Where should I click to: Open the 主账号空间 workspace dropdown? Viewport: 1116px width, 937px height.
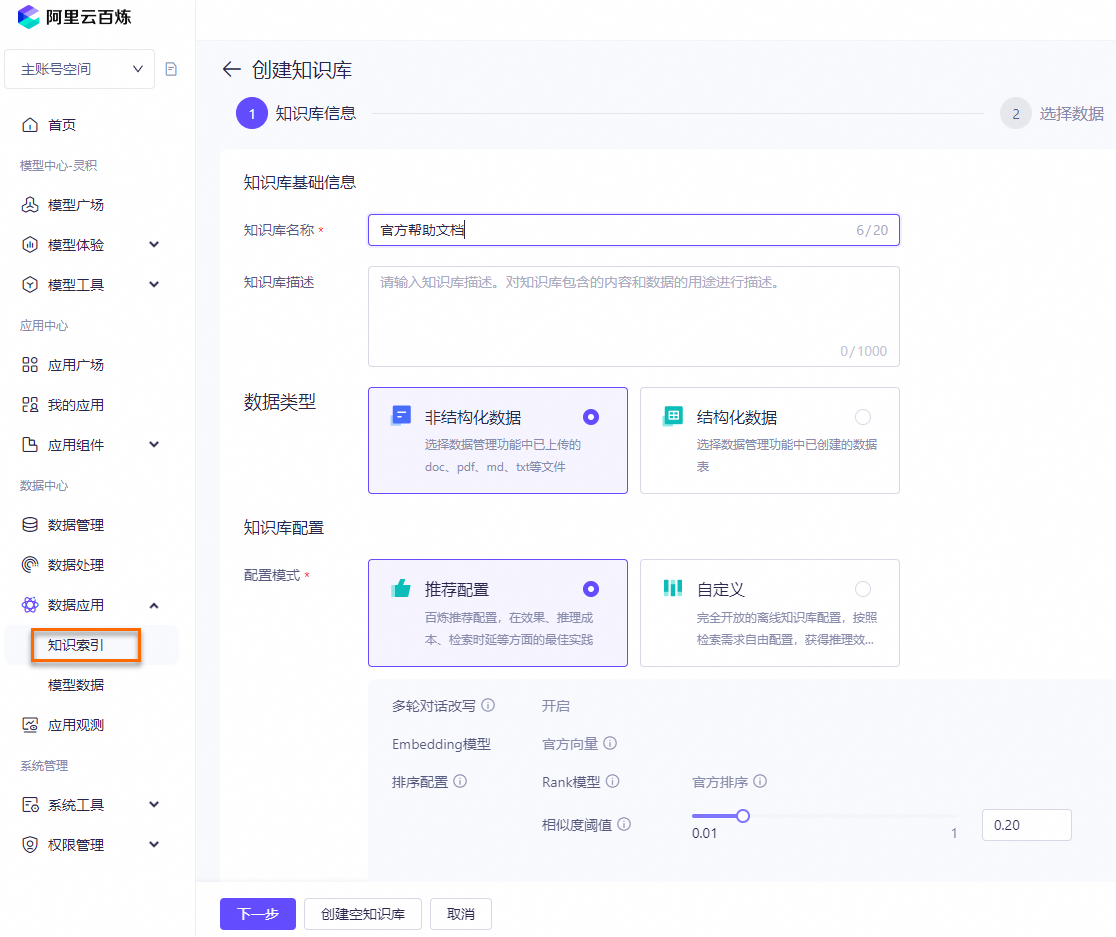(80, 69)
